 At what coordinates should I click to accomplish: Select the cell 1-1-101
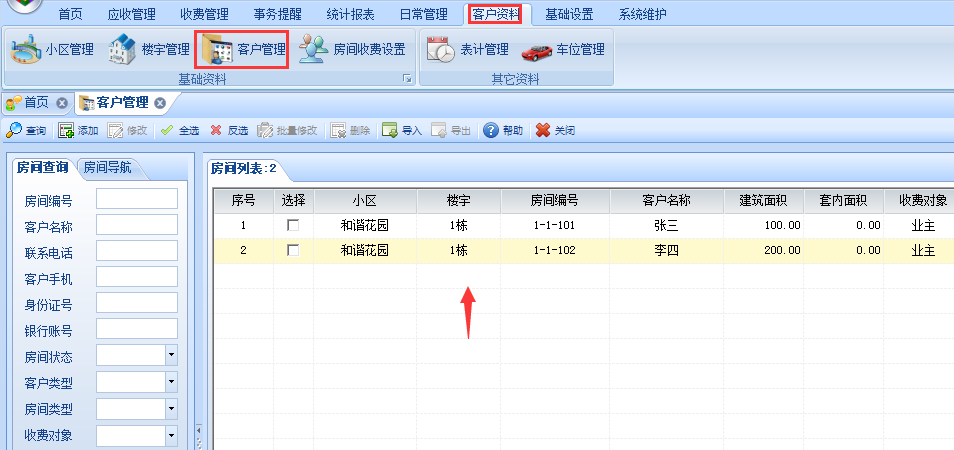(555, 226)
